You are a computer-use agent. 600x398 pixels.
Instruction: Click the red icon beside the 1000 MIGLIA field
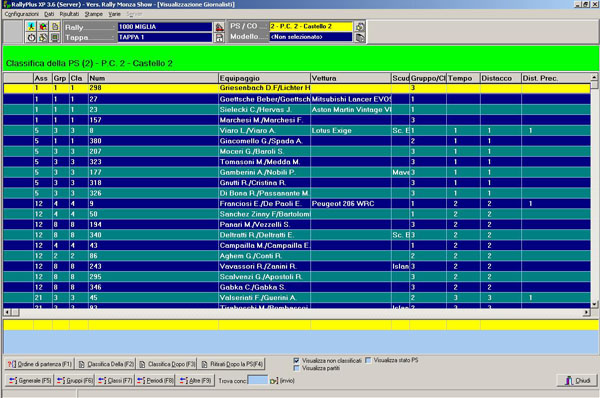219,27
